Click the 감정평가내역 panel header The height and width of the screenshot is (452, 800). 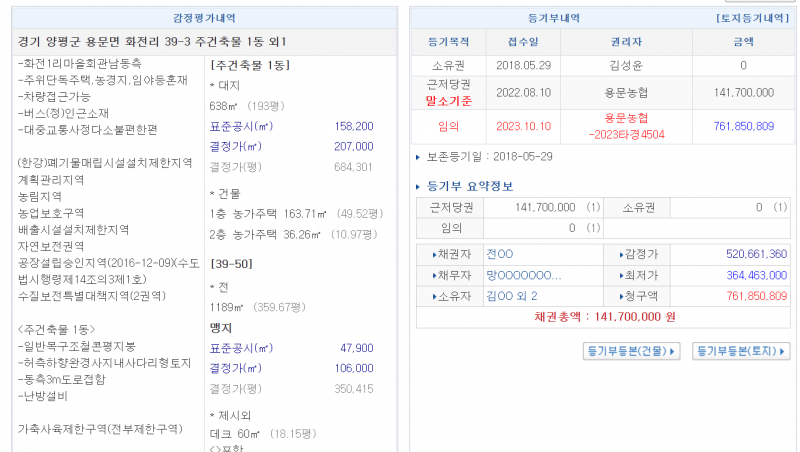coord(205,18)
